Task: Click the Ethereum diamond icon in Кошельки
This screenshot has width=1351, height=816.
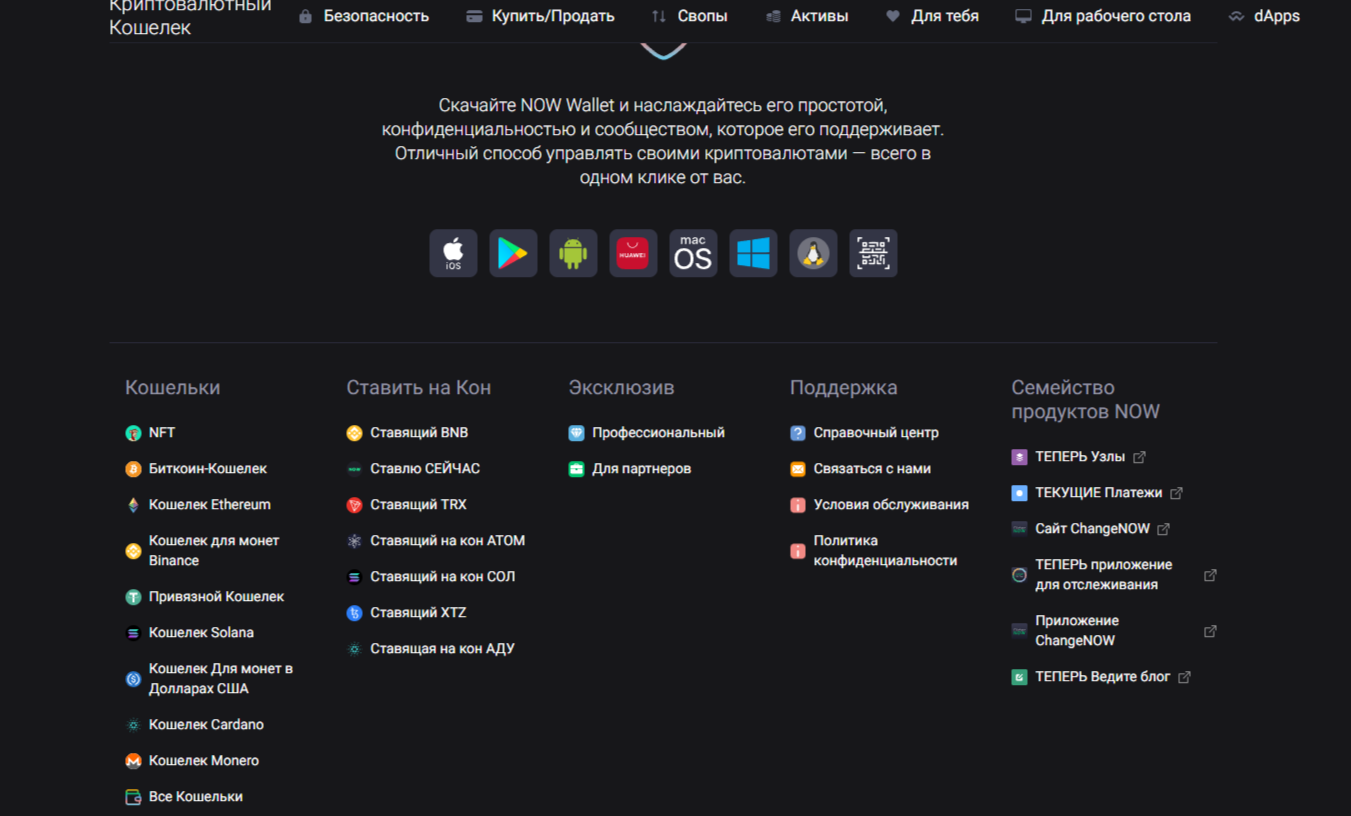Action: [133, 505]
